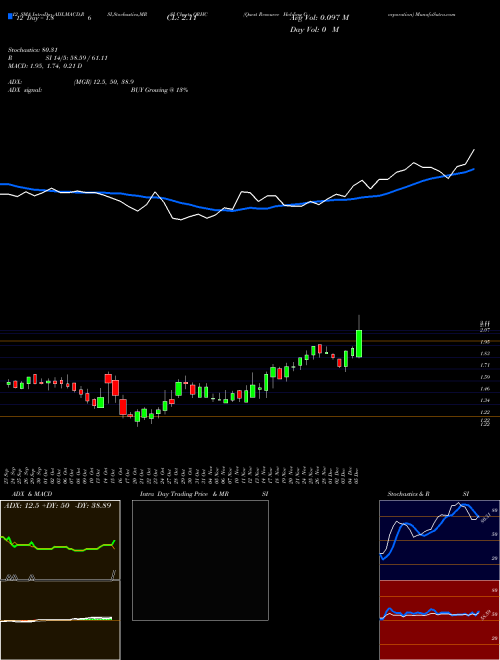Click the tall green last candlestick
The image size is (500, 660).
click(x=359, y=343)
